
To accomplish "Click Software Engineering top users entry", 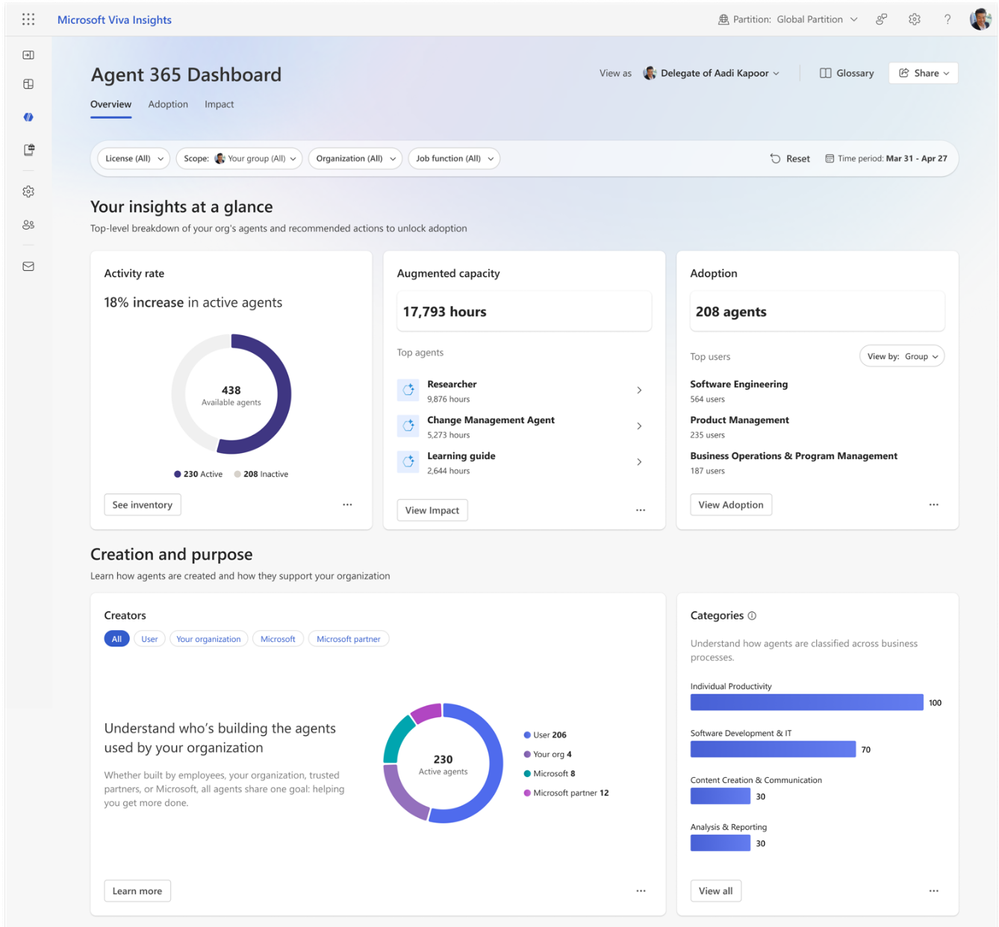I will point(739,391).
